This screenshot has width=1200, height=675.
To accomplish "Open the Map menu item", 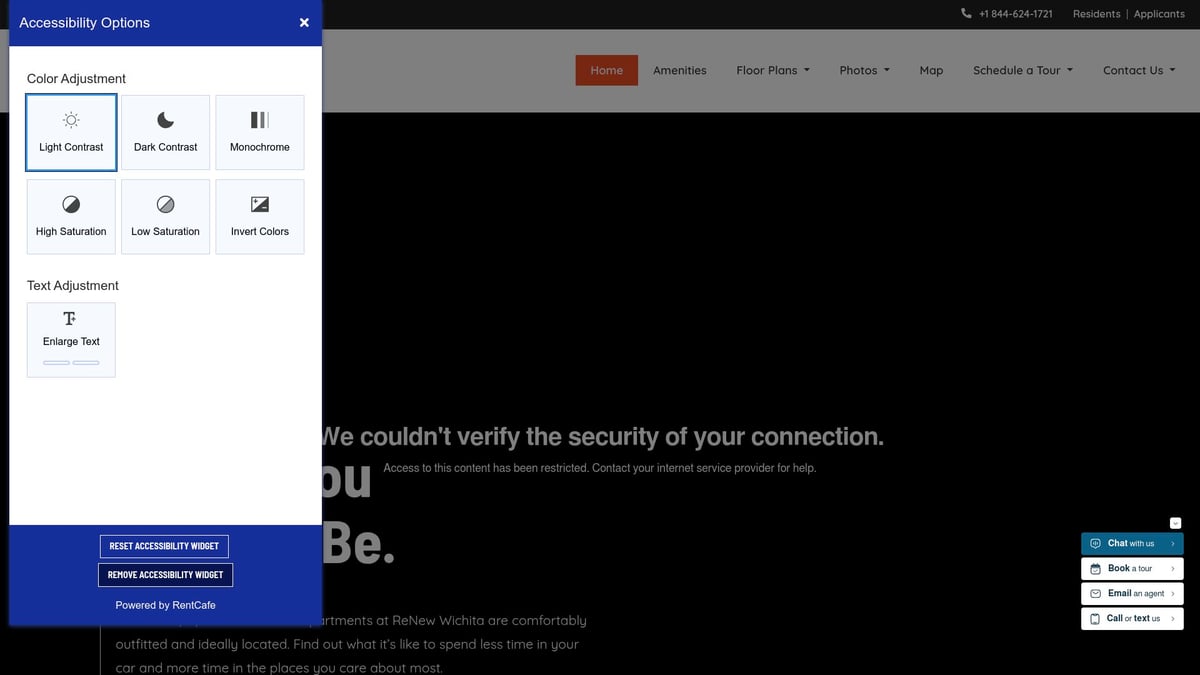I will [931, 70].
